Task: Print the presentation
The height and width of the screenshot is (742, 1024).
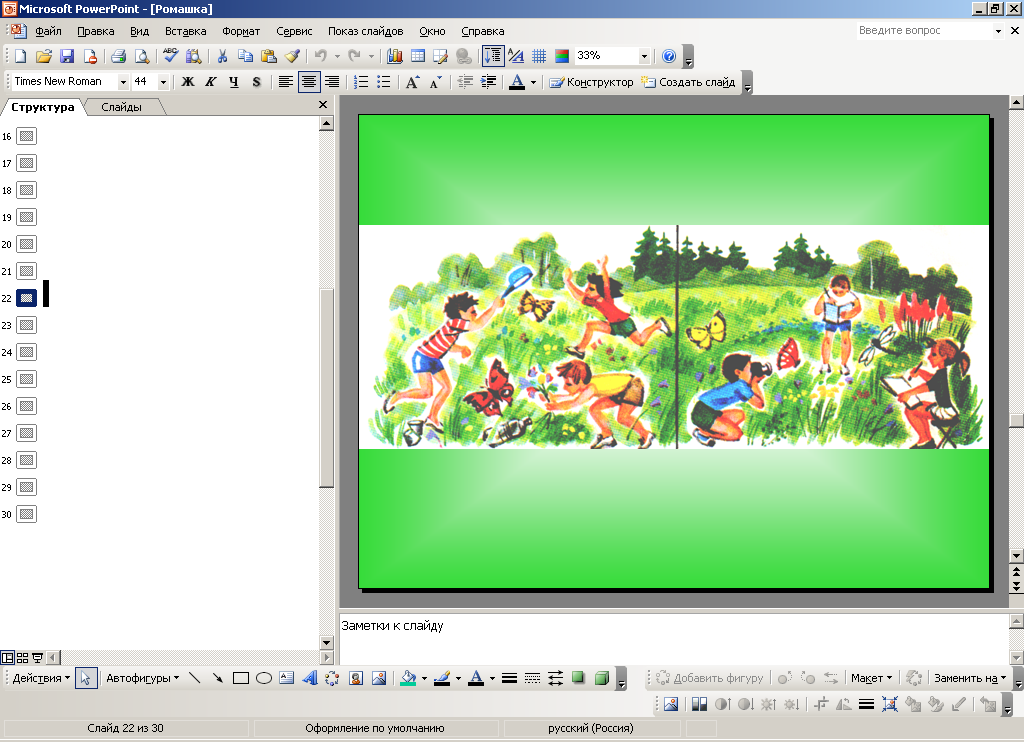Action: 118,56
